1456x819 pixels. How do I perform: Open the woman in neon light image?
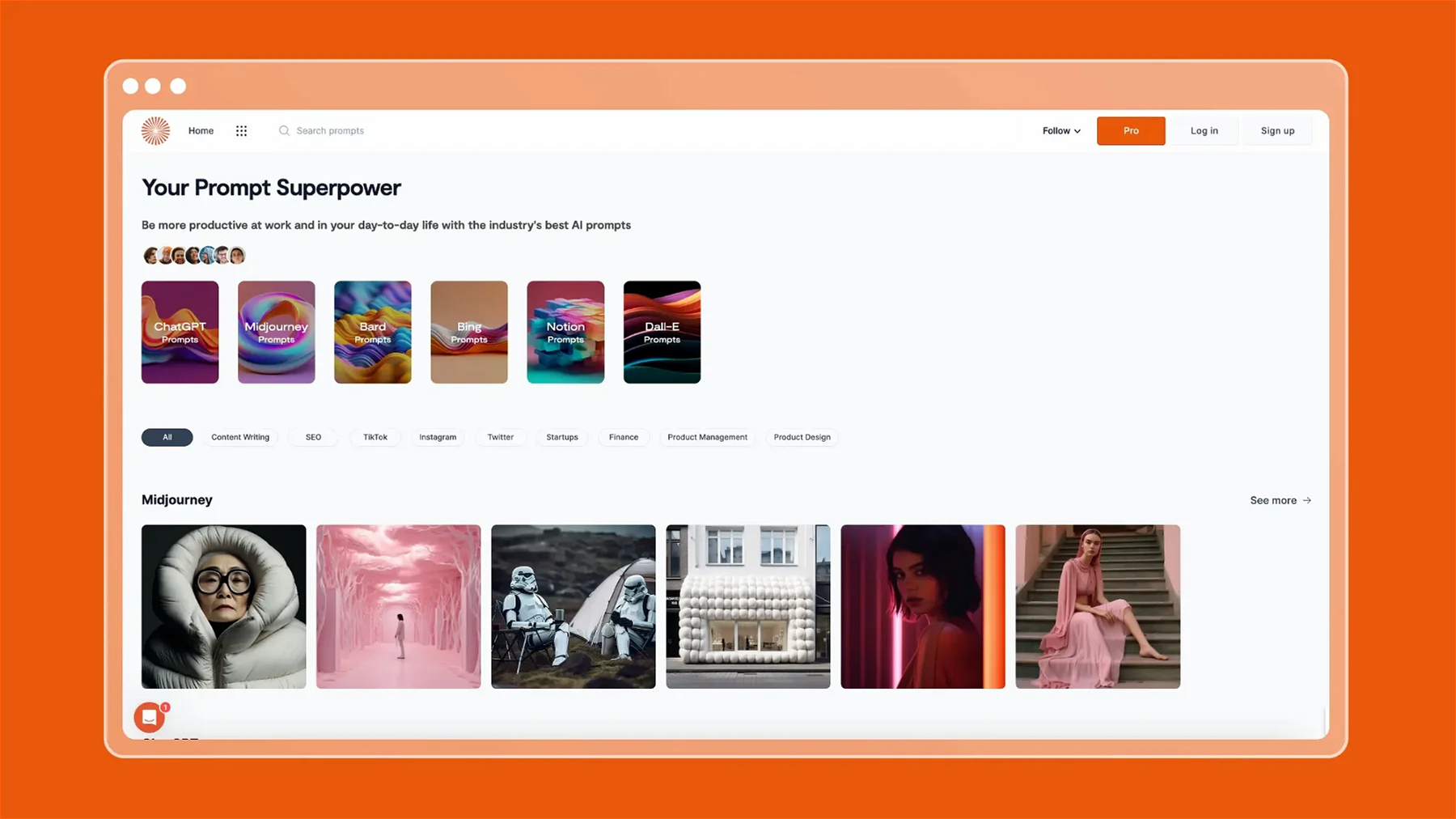coord(923,607)
